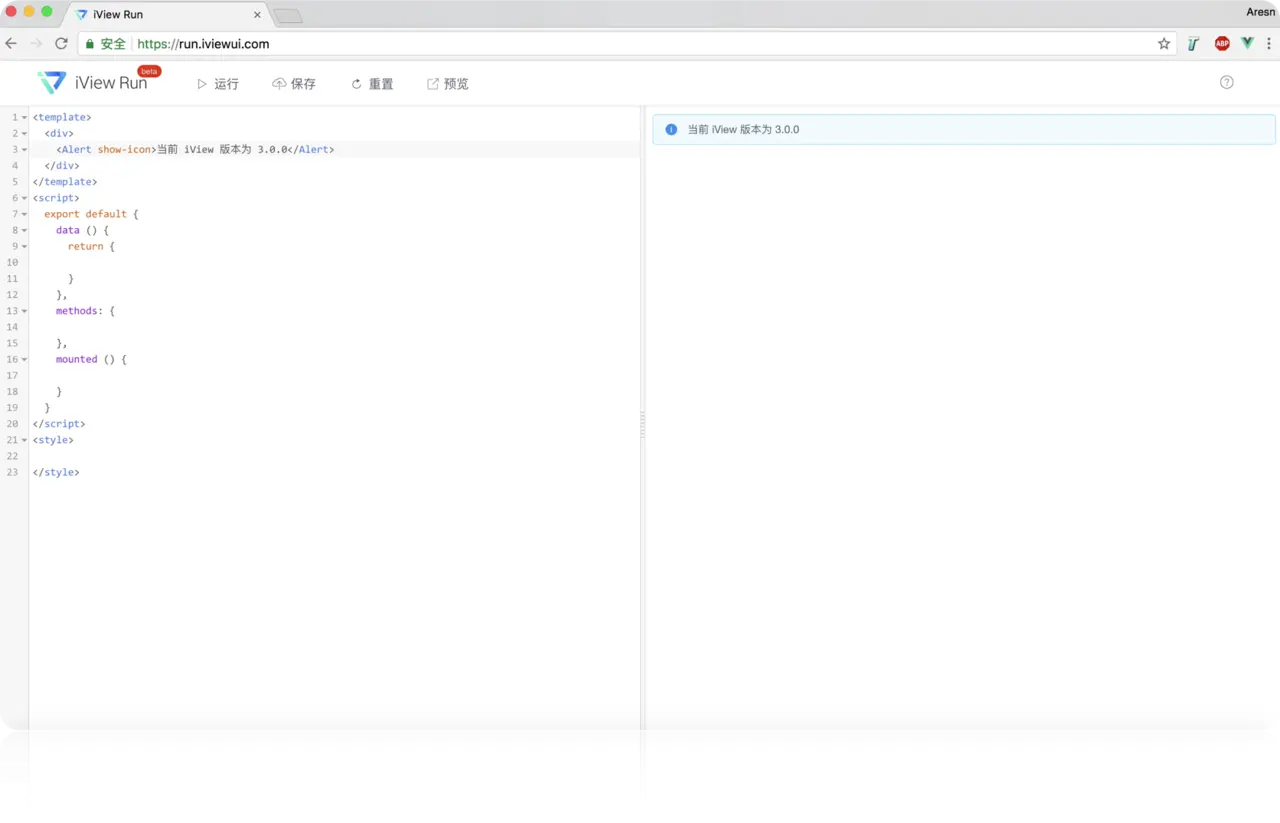The width and height of the screenshot is (1280, 823).
Task: Go back in browser history
Action: click(11, 44)
